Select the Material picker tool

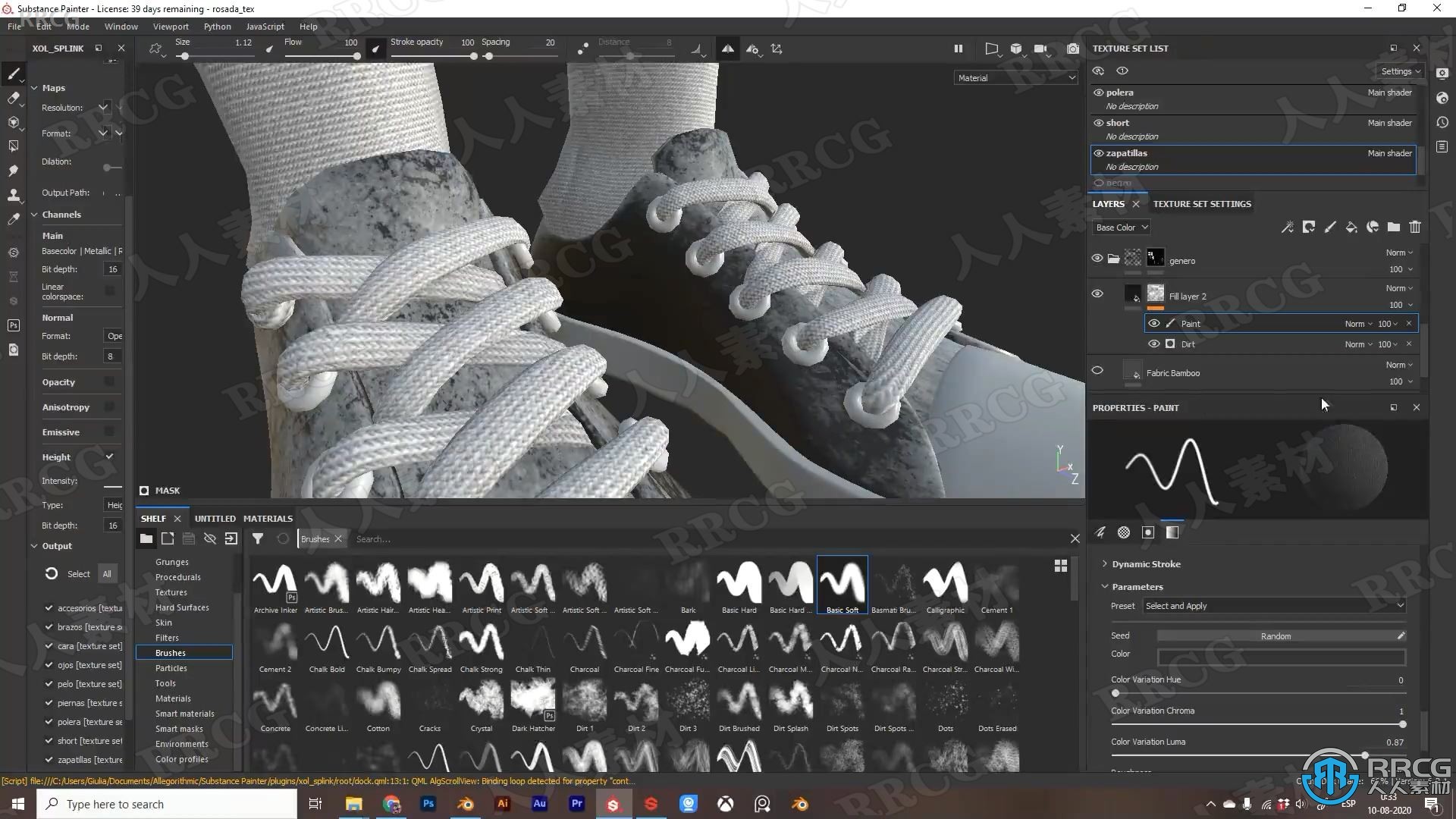point(13,219)
